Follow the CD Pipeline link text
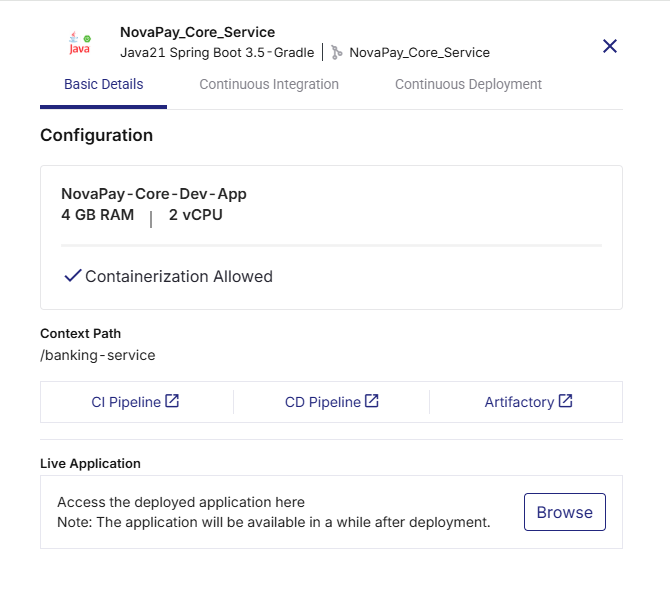670x612 pixels. click(322, 402)
